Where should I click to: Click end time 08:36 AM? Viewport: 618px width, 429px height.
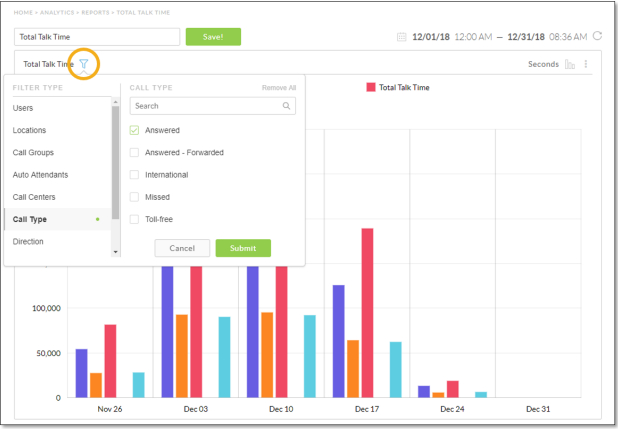coord(568,37)
